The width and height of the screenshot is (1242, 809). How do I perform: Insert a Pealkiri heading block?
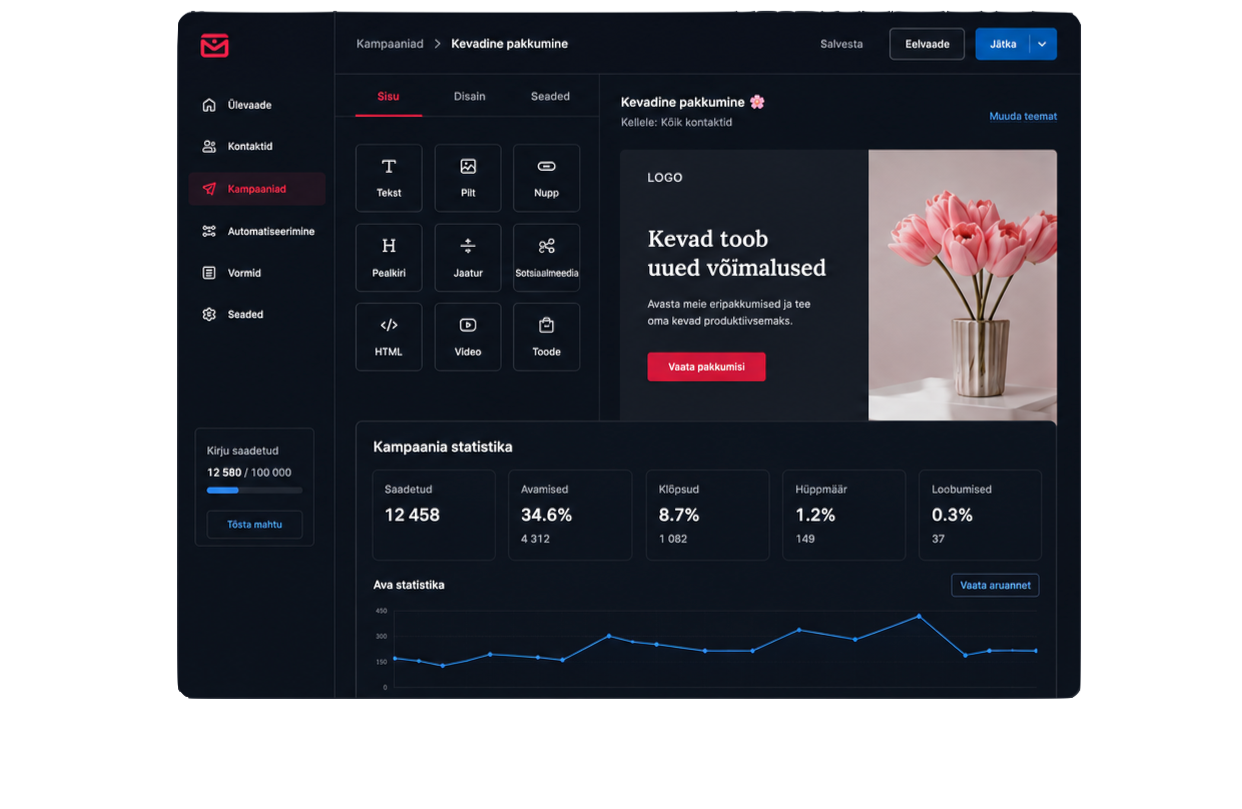pos(389,258)
